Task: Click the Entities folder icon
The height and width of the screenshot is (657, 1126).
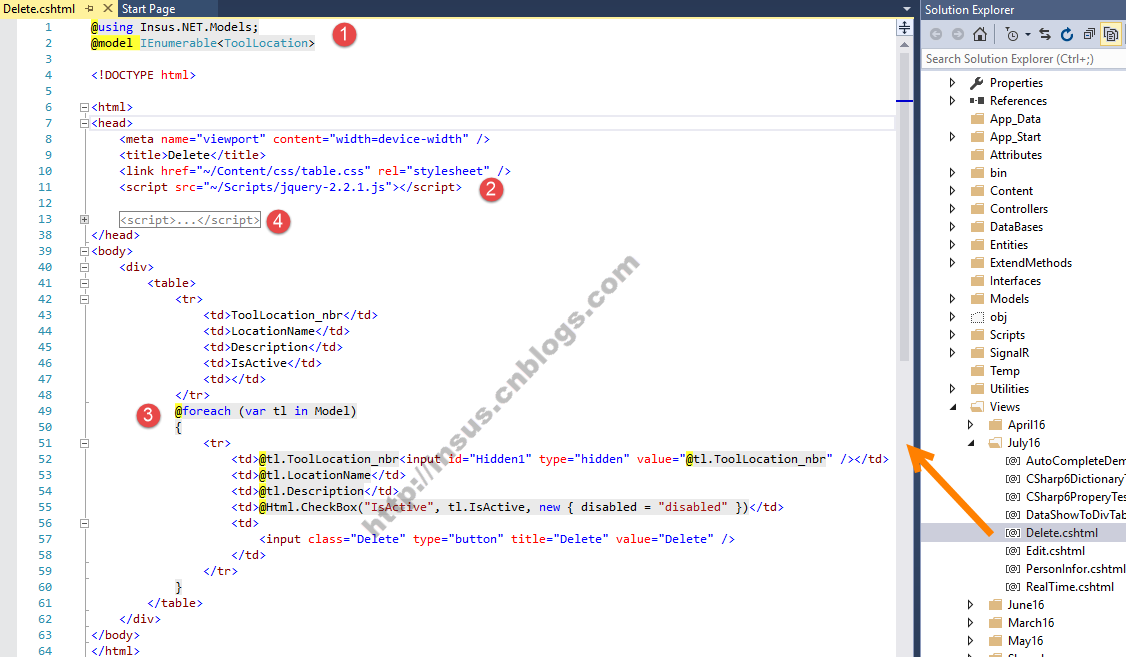Action: coord(977,245)
